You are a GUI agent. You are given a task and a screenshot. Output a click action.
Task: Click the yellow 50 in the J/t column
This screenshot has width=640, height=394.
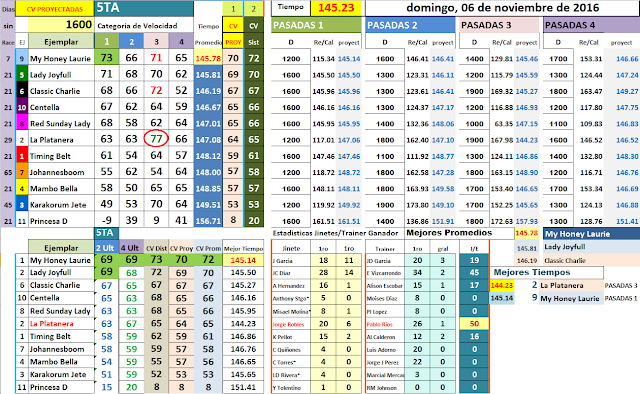474,324
